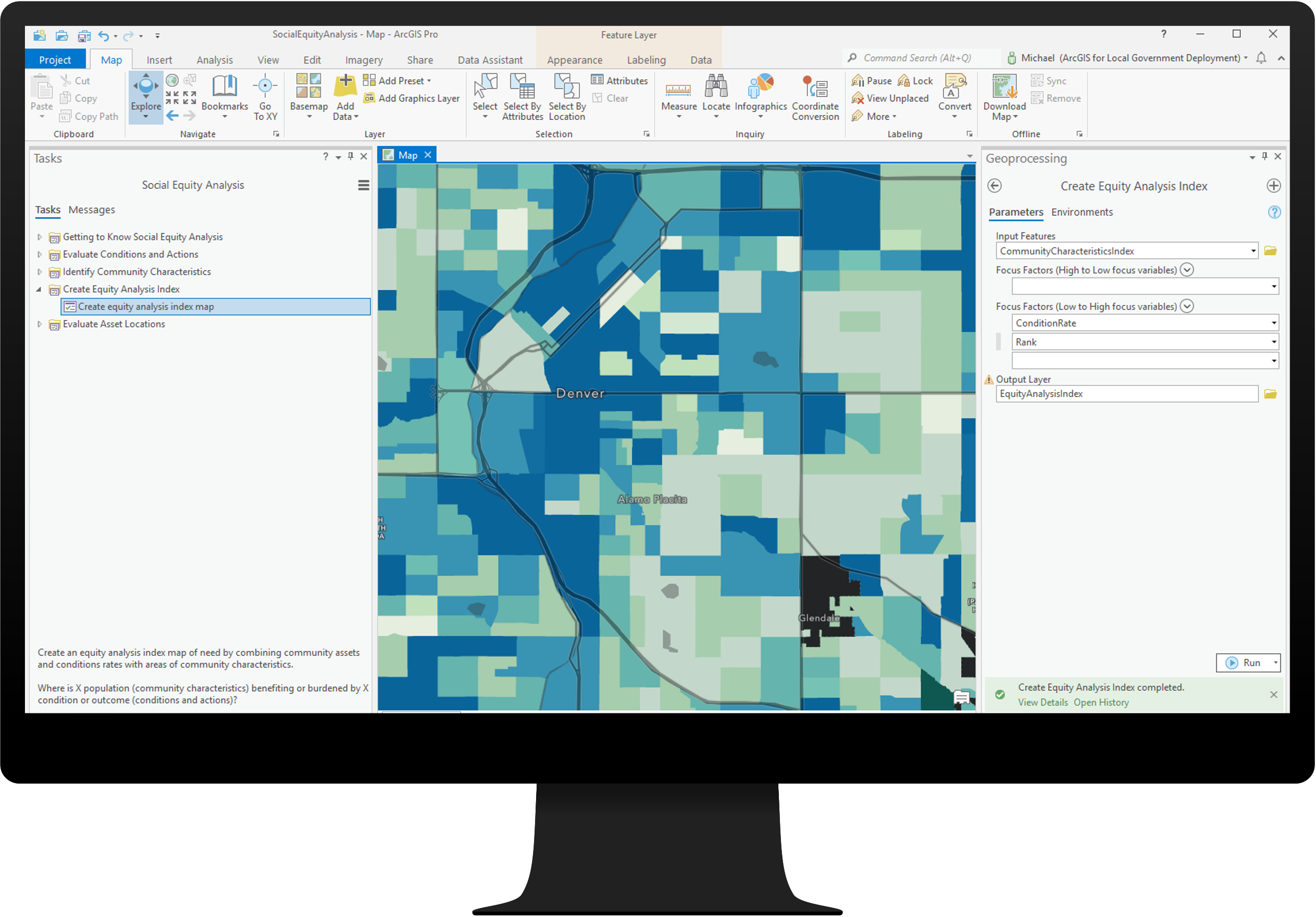Click the Measure tool icon
The height and width of the screenshot is (917, 1316).
pyautogui.click(x=679, y=90)
